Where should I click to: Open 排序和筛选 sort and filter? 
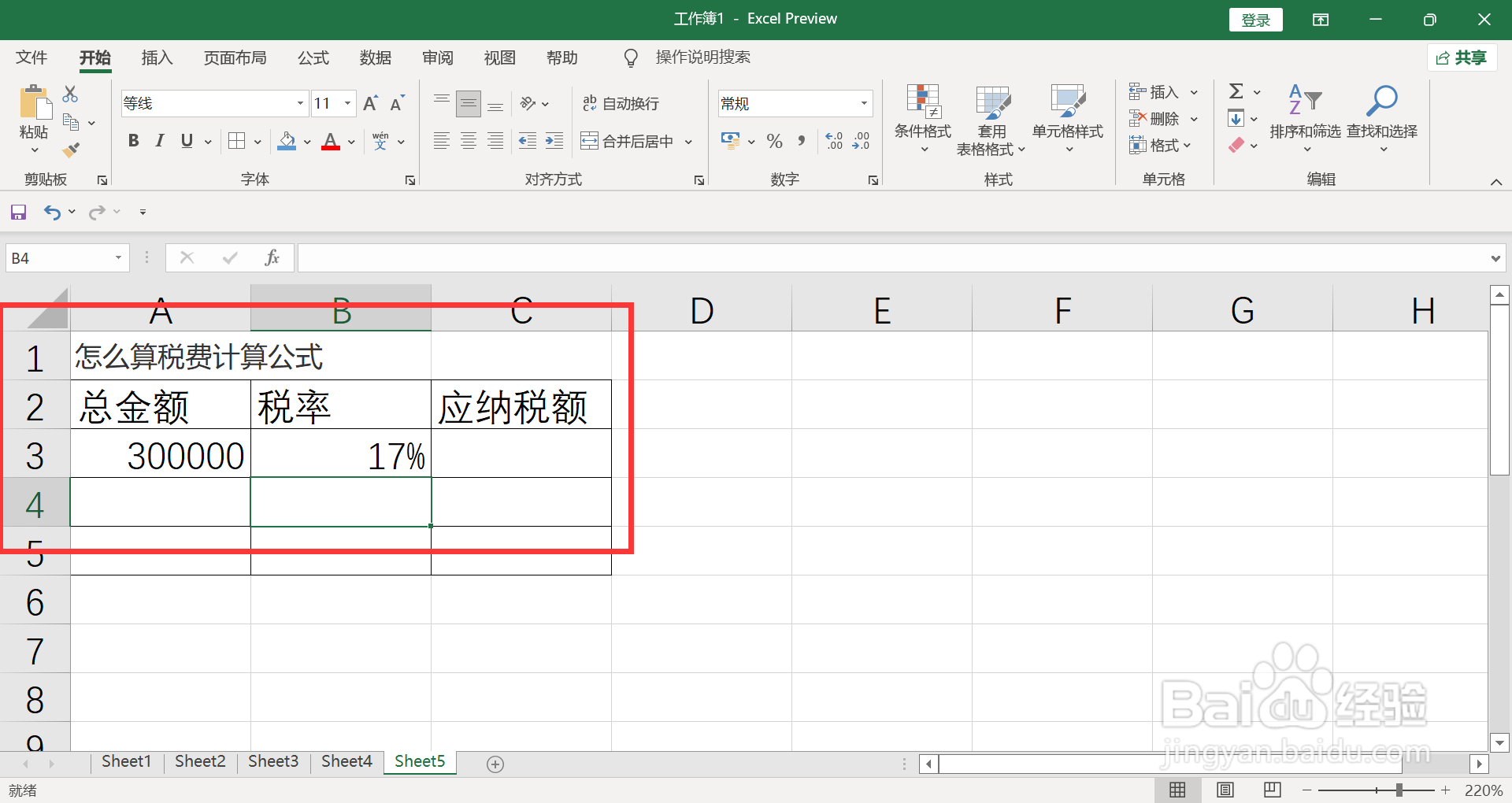pyautogui.click(x=1305, y=118)
